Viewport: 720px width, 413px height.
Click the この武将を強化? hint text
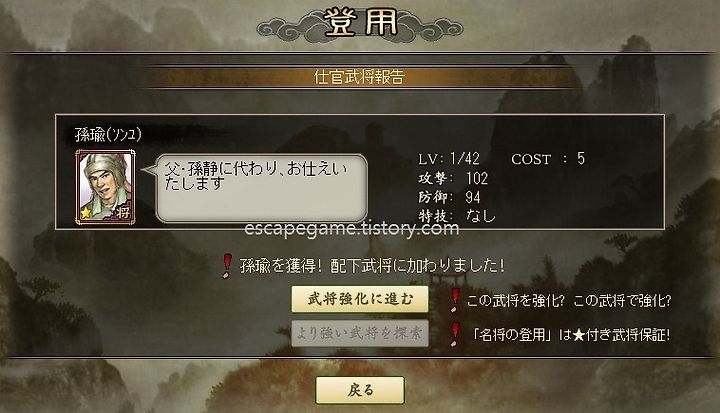(515, 300)
